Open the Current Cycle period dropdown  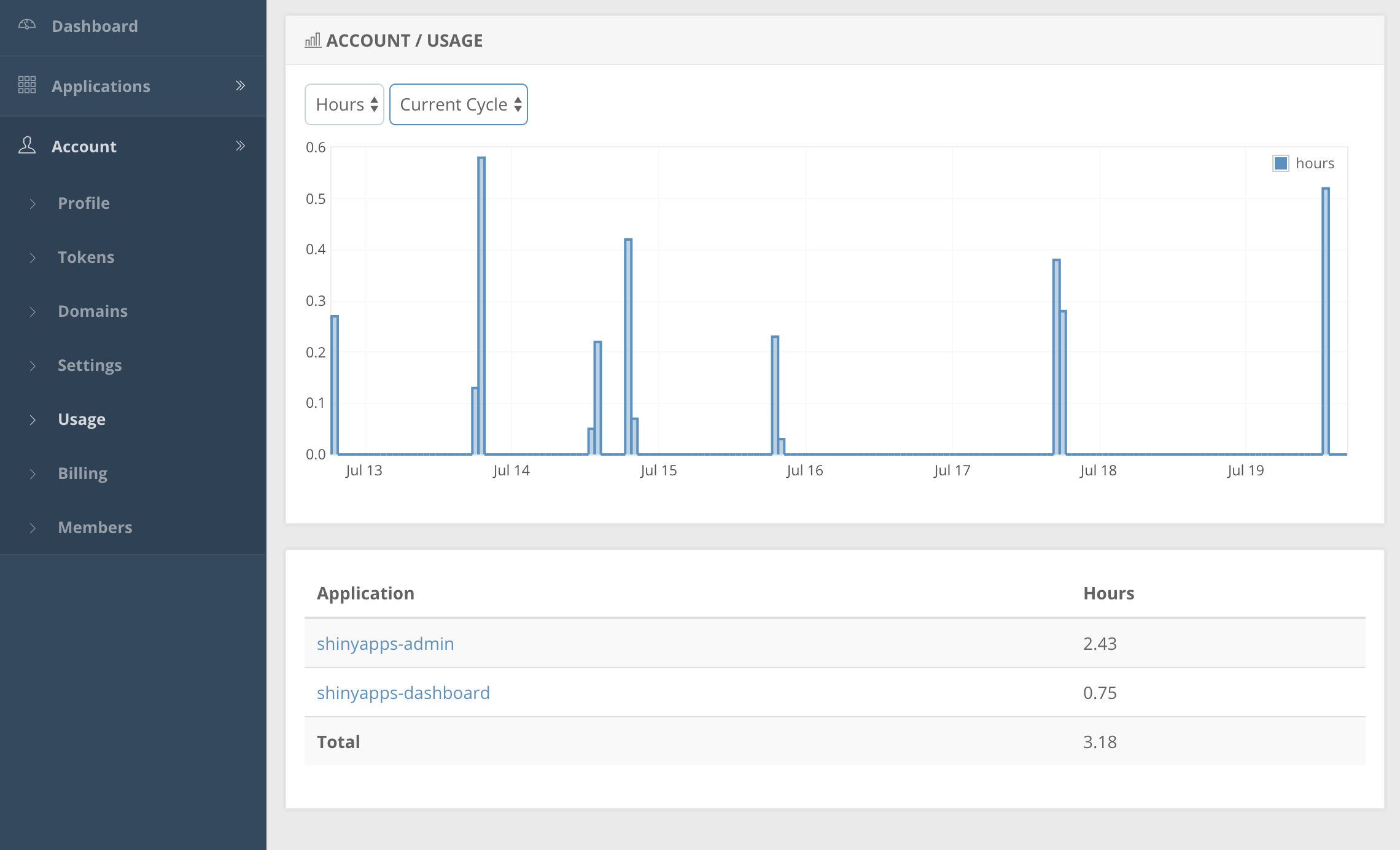point(459,104)
